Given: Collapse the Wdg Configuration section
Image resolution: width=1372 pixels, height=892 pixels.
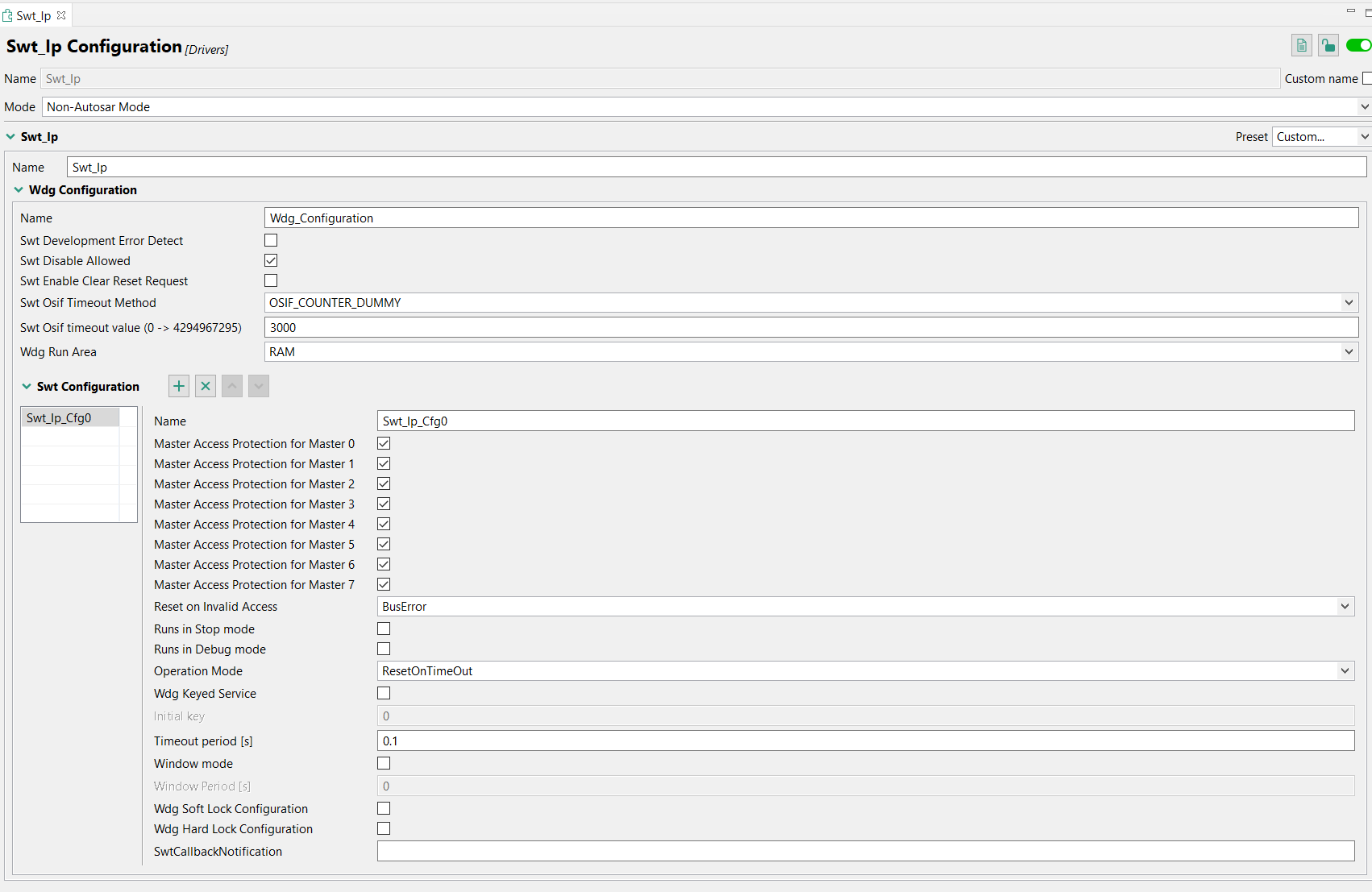Looking at the screenshot, I should coord(19,189).
